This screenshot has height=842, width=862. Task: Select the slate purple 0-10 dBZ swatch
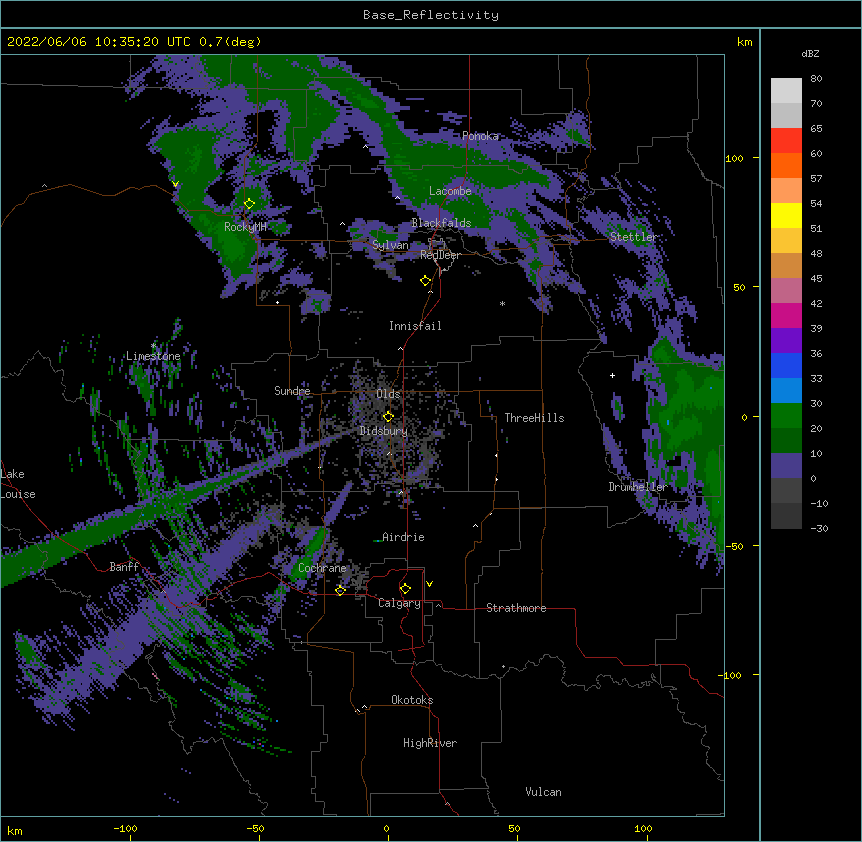[786, 466]
